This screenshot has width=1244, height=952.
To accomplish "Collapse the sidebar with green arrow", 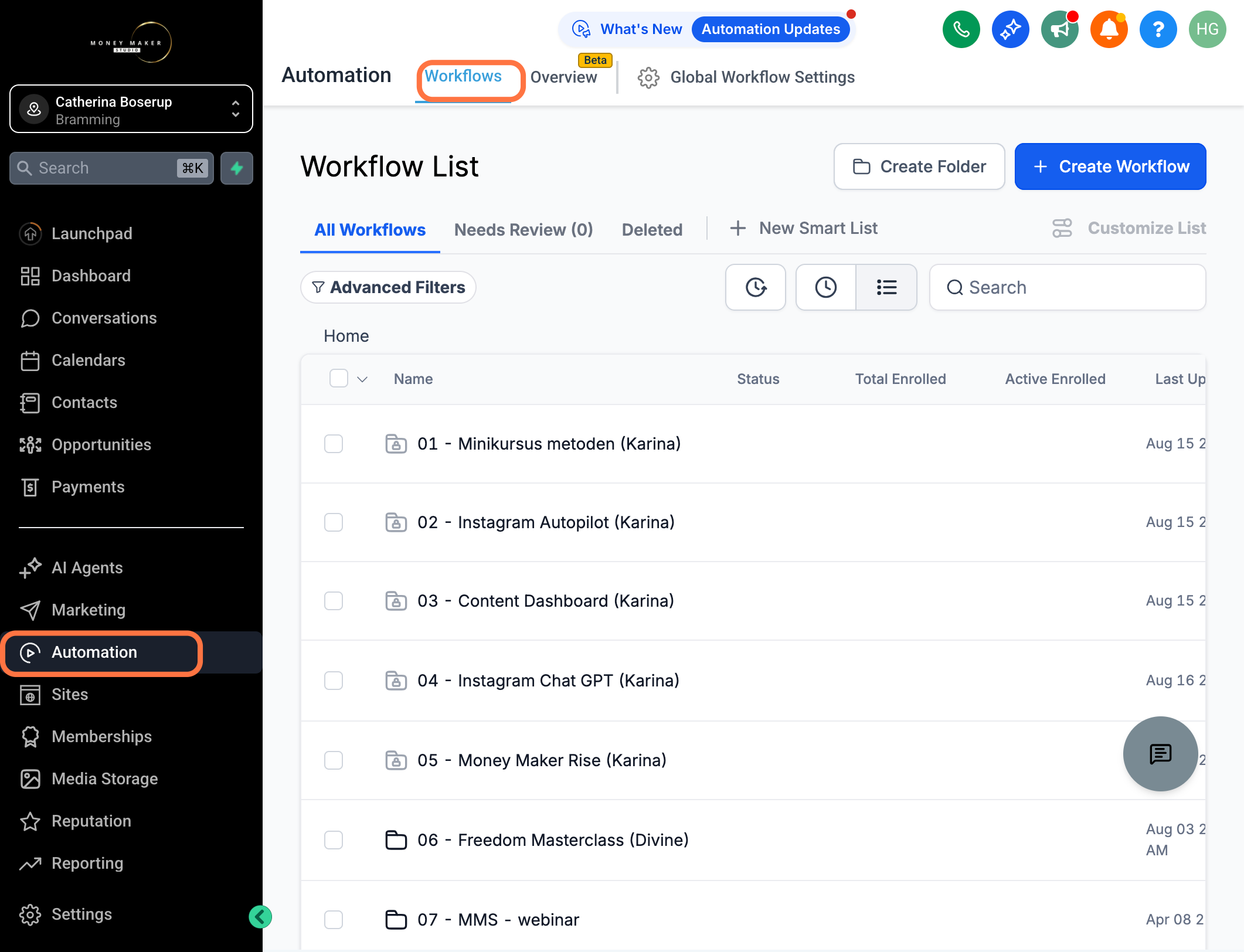I will click(x=260, y=917).
